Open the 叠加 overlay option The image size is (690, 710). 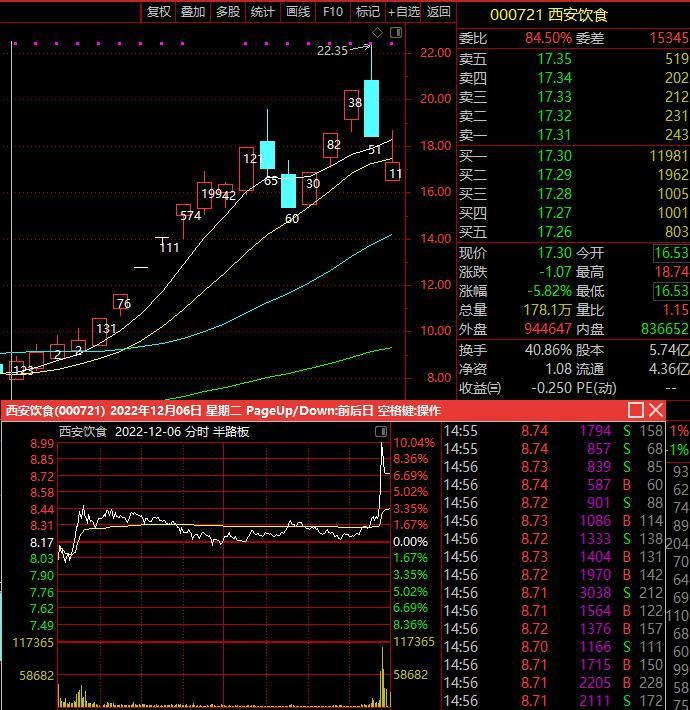[193, 12]
